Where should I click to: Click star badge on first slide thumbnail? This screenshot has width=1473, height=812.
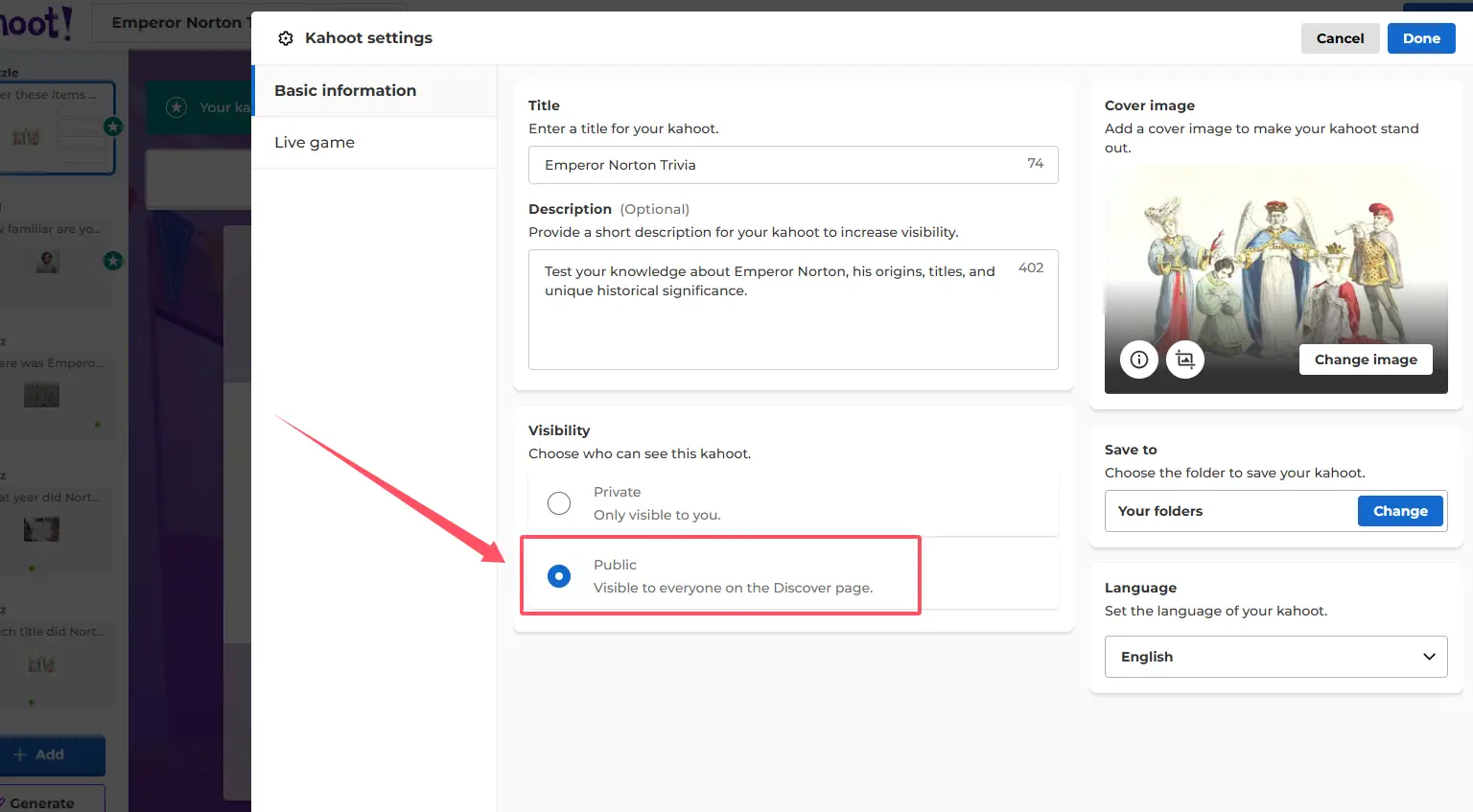[x=113, y=127]
